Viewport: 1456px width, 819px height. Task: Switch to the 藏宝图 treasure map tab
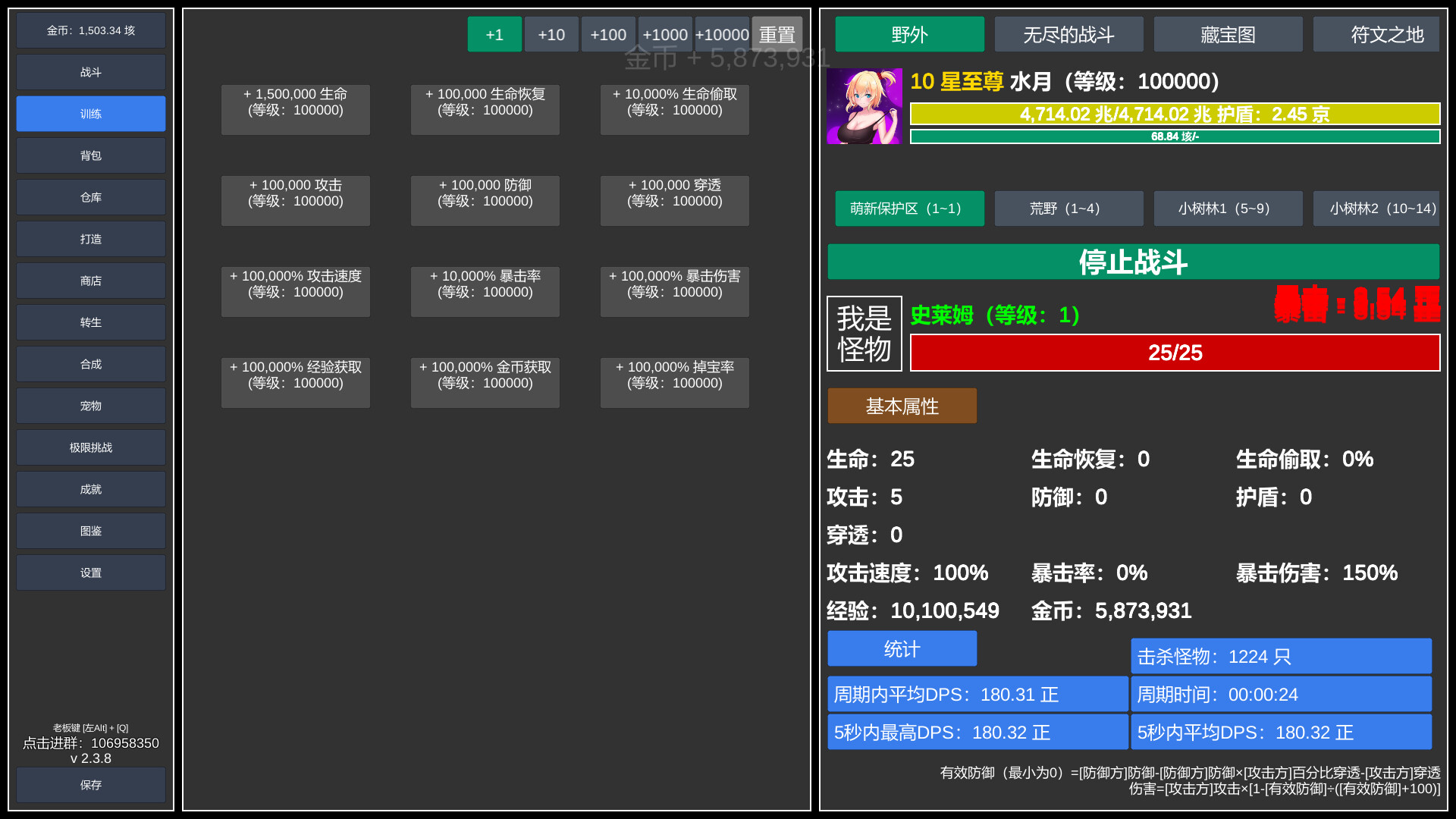pyautogui.click(x=1228, y=34)
